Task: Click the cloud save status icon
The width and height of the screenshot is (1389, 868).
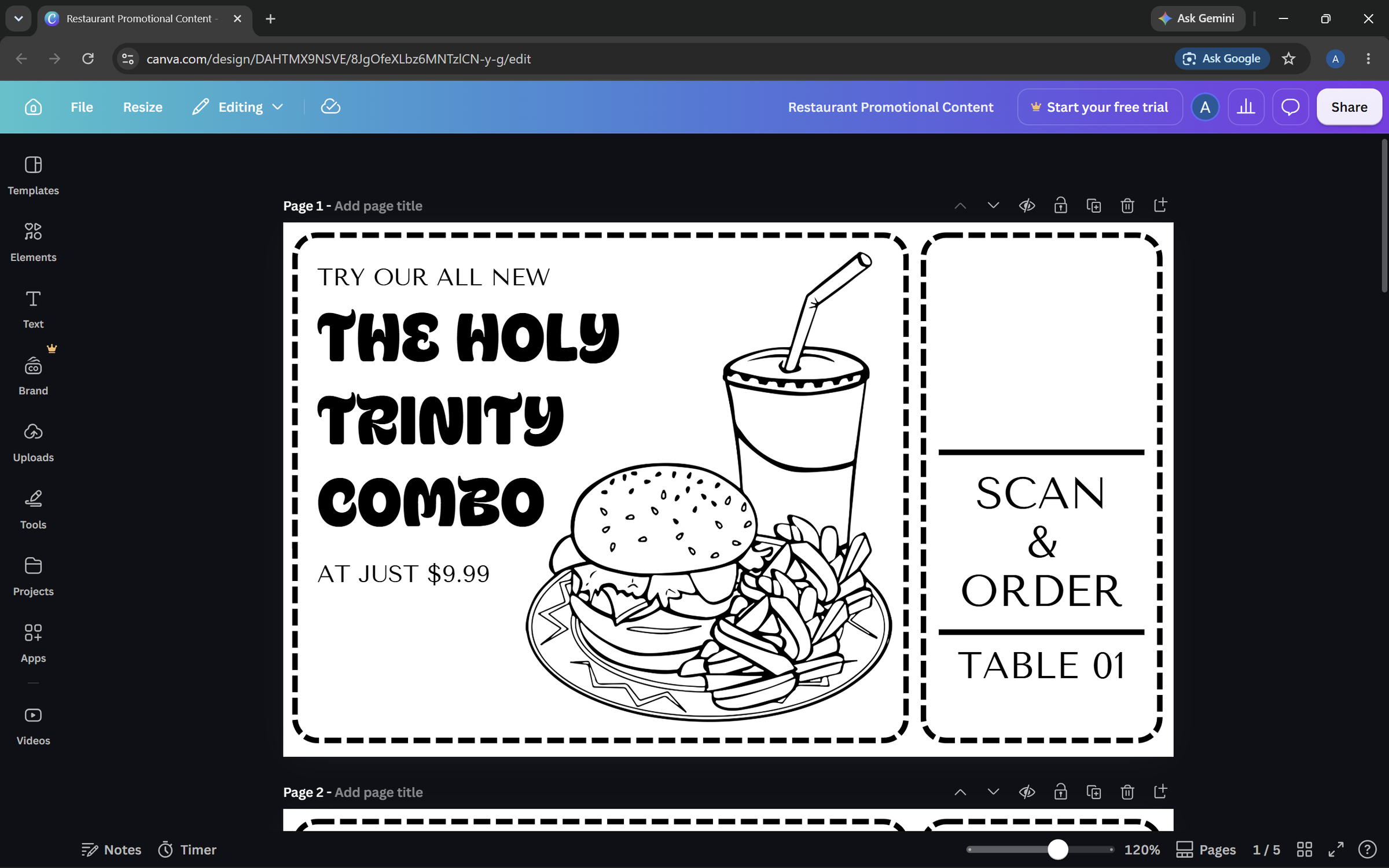Action: click(x=330, y=107)
